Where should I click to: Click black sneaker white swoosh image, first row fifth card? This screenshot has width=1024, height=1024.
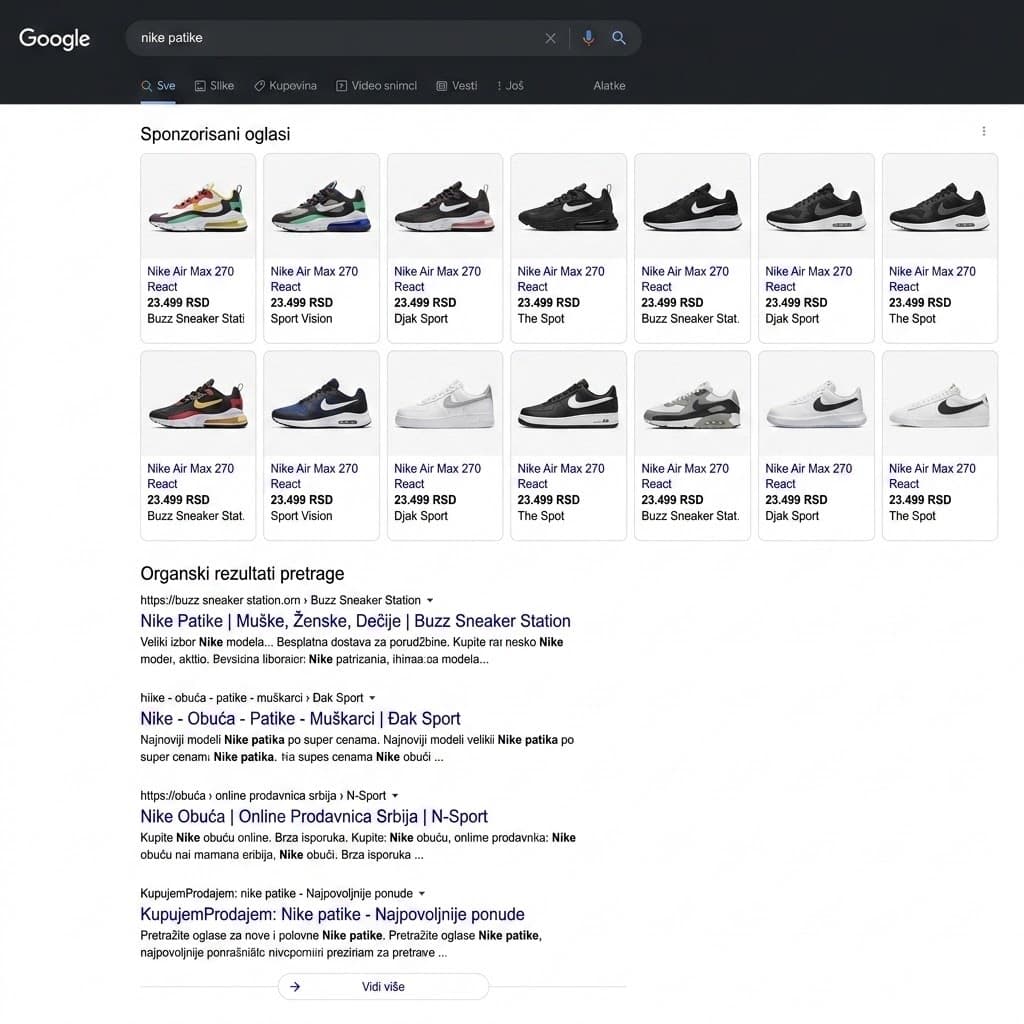[x=692, y=207]
